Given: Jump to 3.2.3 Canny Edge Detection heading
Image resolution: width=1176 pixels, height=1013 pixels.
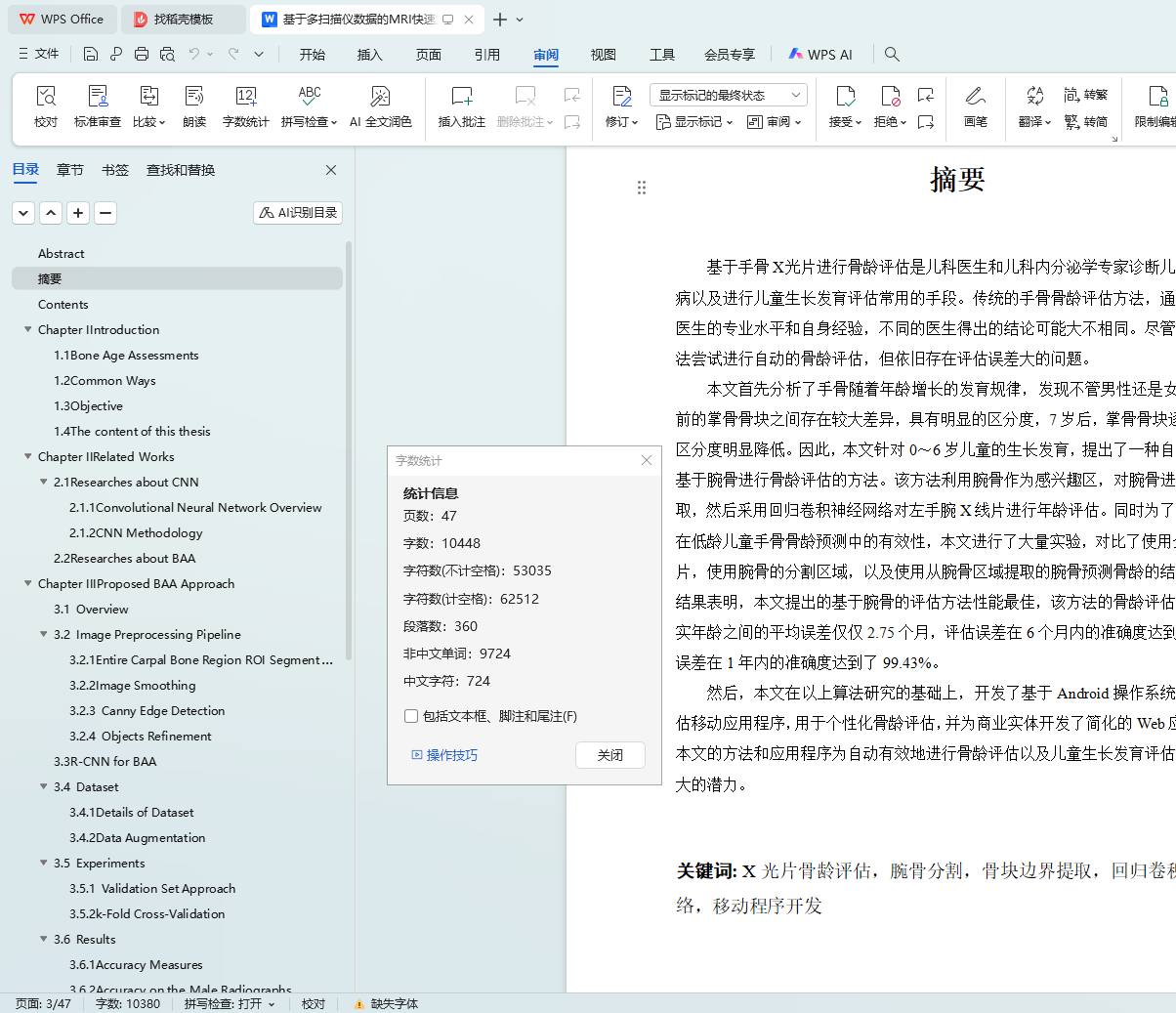Looking at the screenshot, I should click(147, 710).
